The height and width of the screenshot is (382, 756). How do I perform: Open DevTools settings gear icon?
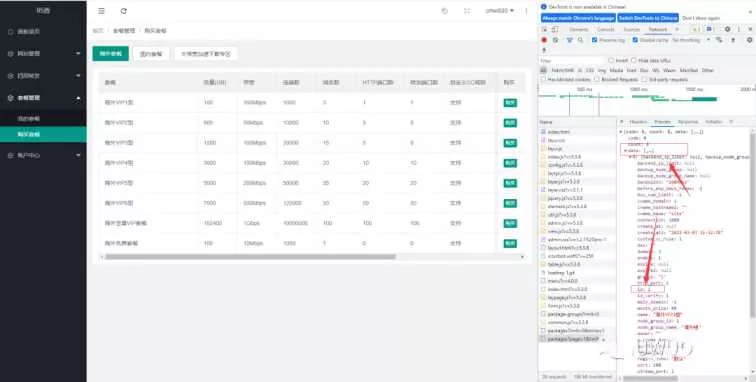click(x=728, y=29)
